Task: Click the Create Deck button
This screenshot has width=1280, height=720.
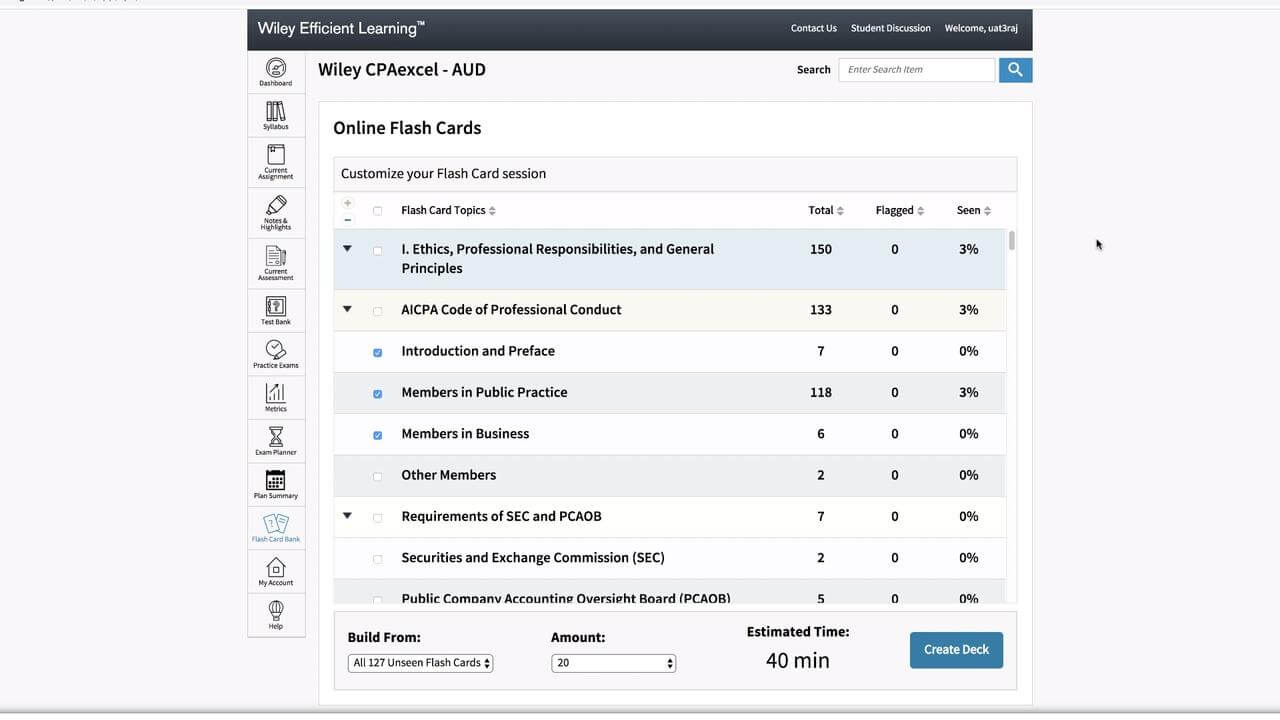Action: pos(956,650)
